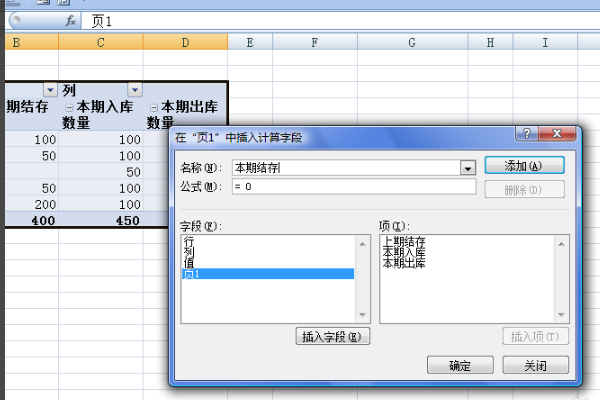Collapse the 本期出库 pivot group

(153, 108)
